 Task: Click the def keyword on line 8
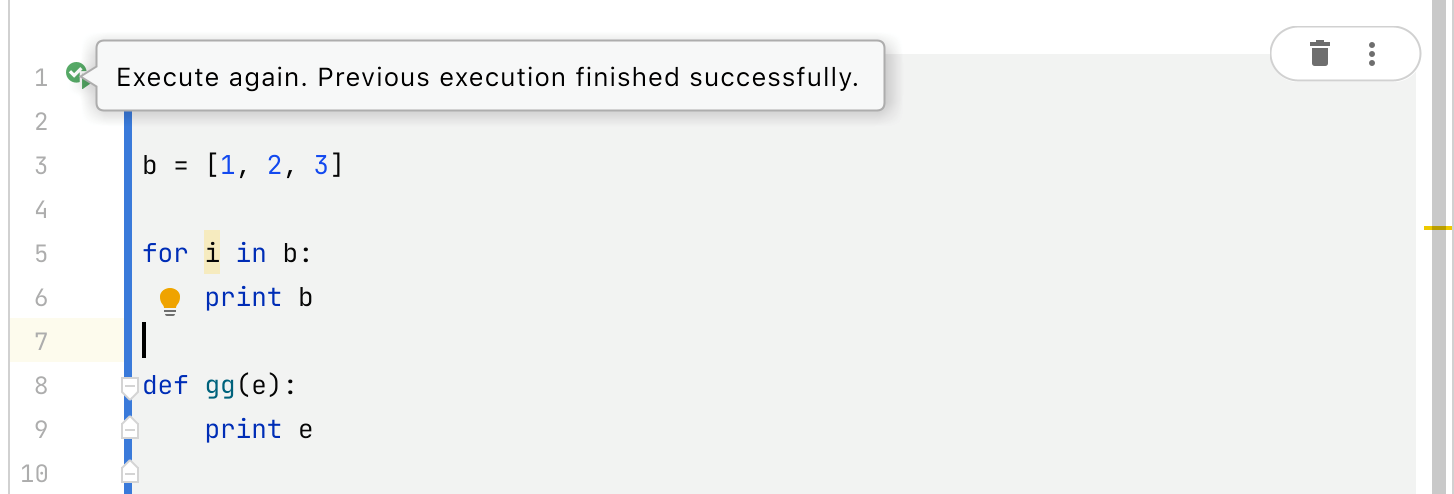coord(165,385)
